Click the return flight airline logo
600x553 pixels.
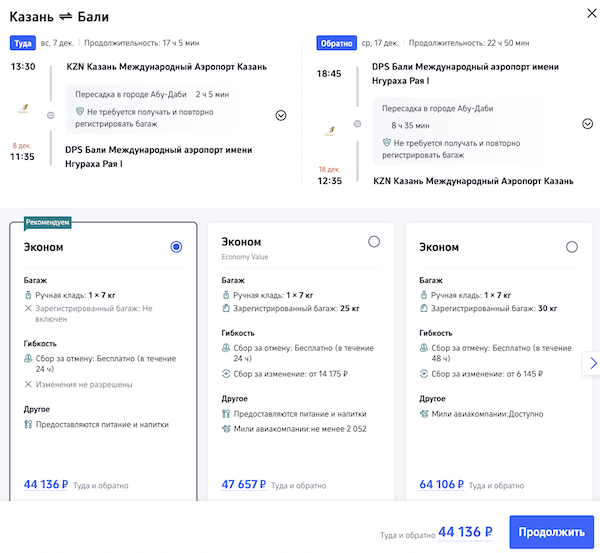[x=329, y=131]
